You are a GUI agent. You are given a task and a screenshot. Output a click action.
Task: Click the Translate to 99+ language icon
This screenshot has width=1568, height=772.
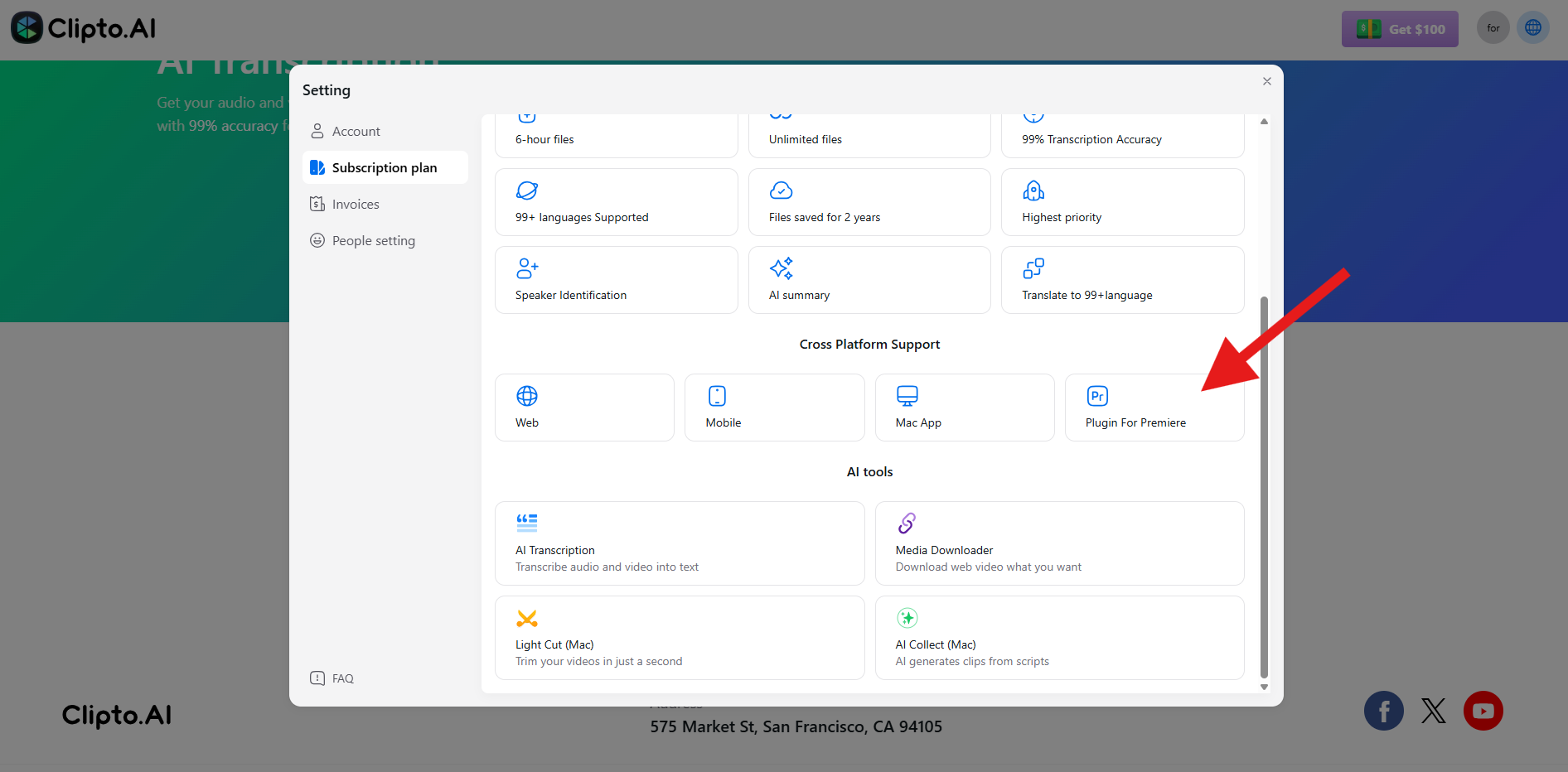[x=1033, y=268]
